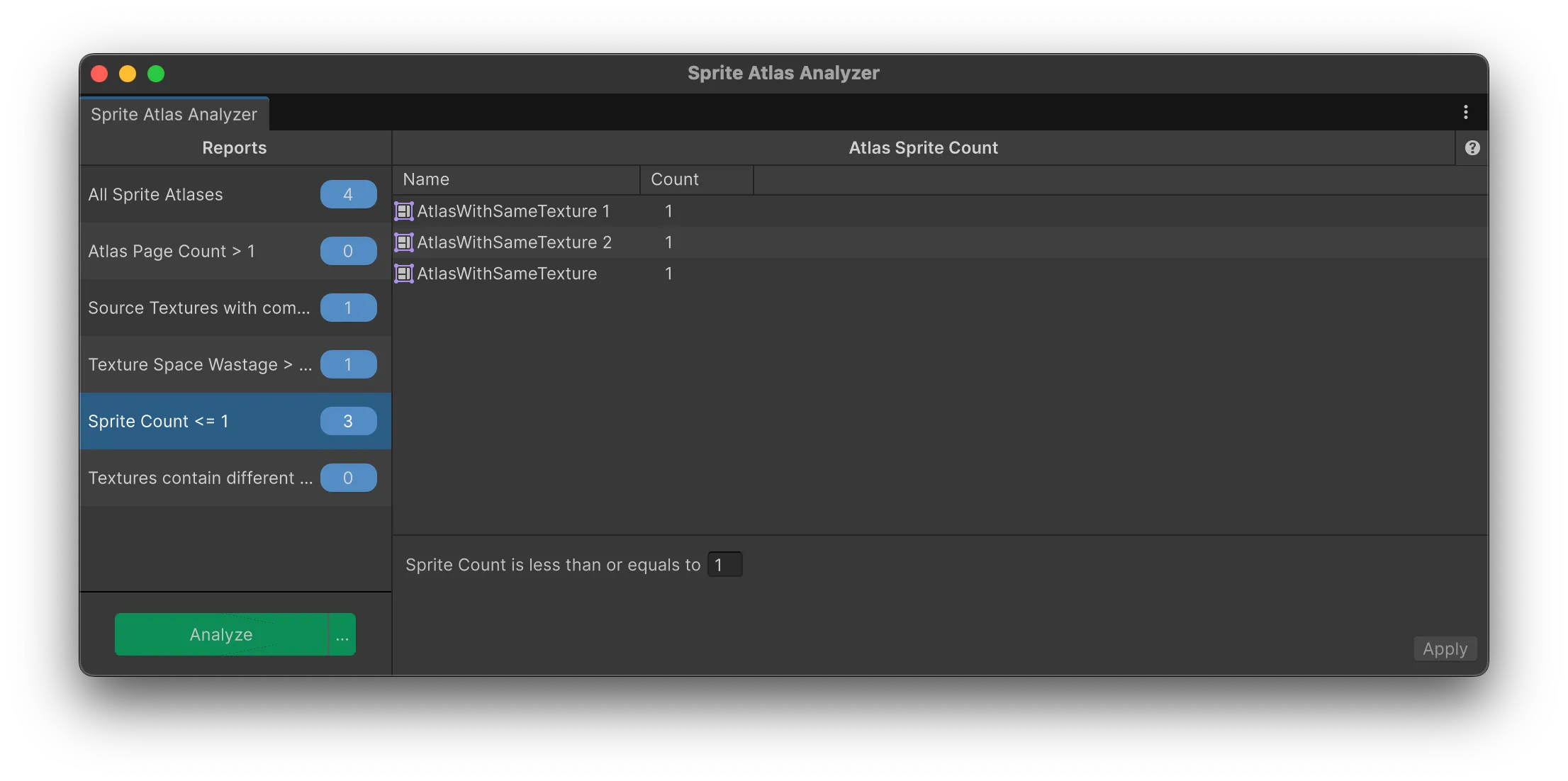Click the badge showing 4 atlases

pos(348,194)
